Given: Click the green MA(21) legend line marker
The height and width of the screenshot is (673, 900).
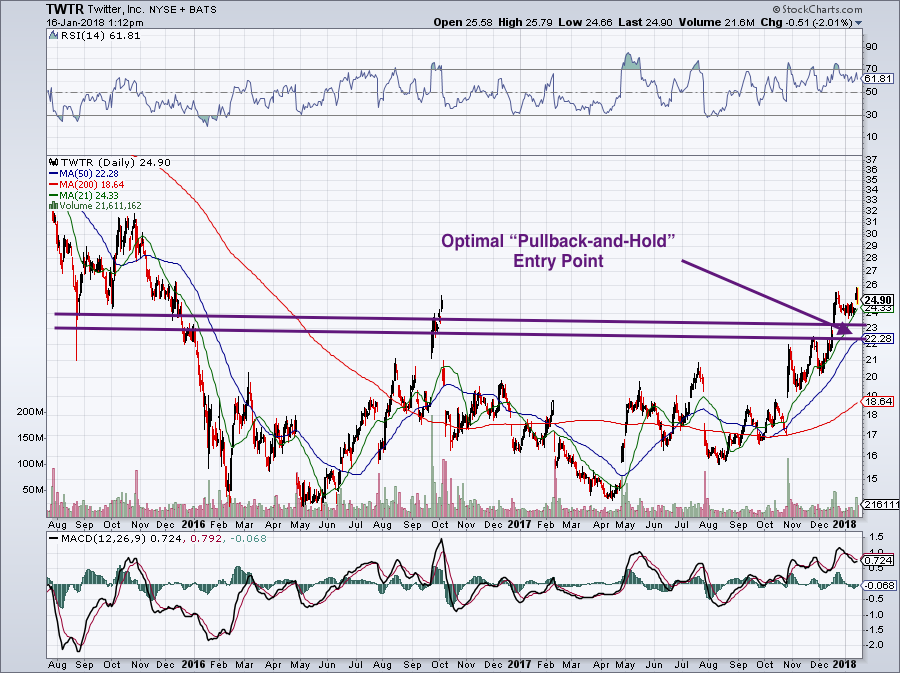Looking at the screenshot, I should point(53,196).
